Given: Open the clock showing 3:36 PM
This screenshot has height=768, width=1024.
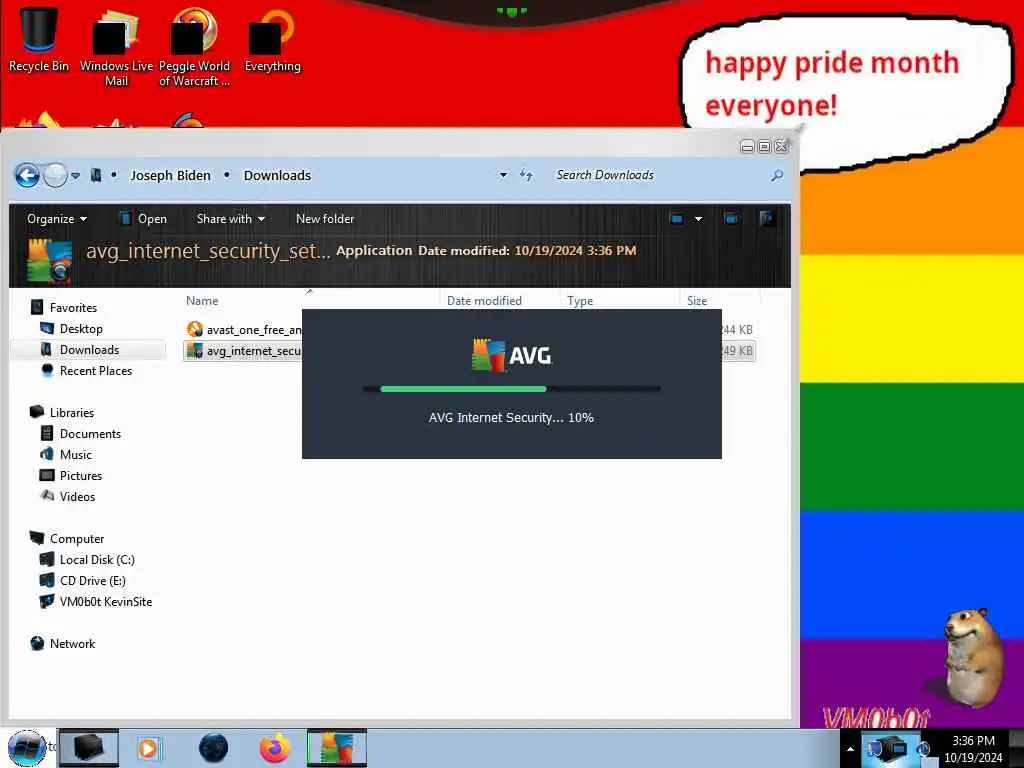Looking at the screenshot, I should tap(973, 748).
